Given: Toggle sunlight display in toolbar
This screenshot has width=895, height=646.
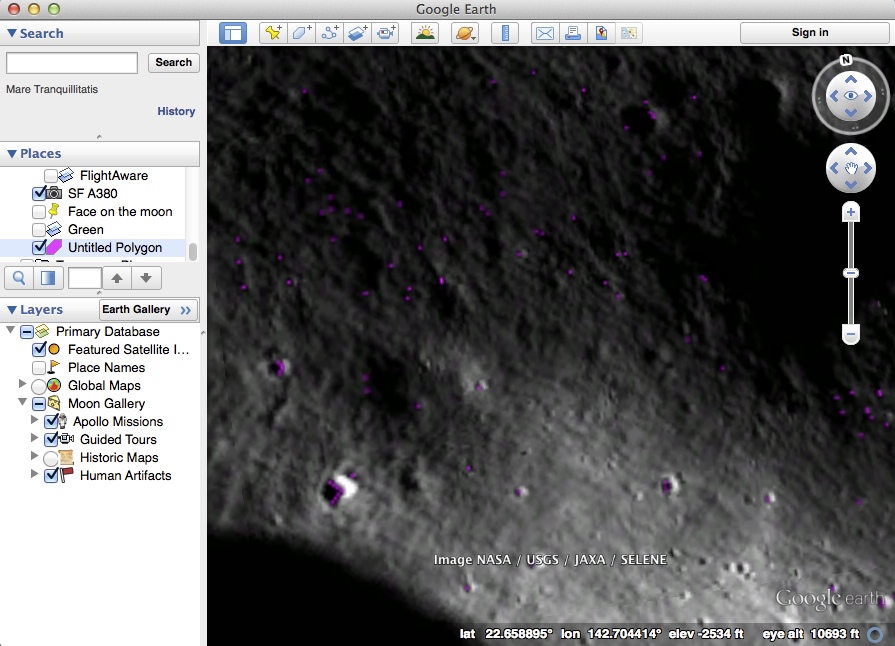Looking at the screenshot, I should click(425, 33).
